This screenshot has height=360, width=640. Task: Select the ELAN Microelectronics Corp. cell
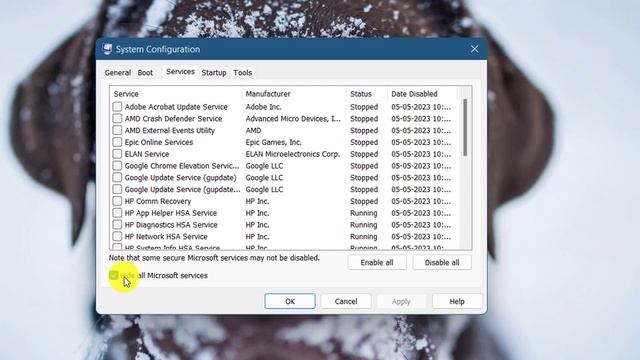293,154
